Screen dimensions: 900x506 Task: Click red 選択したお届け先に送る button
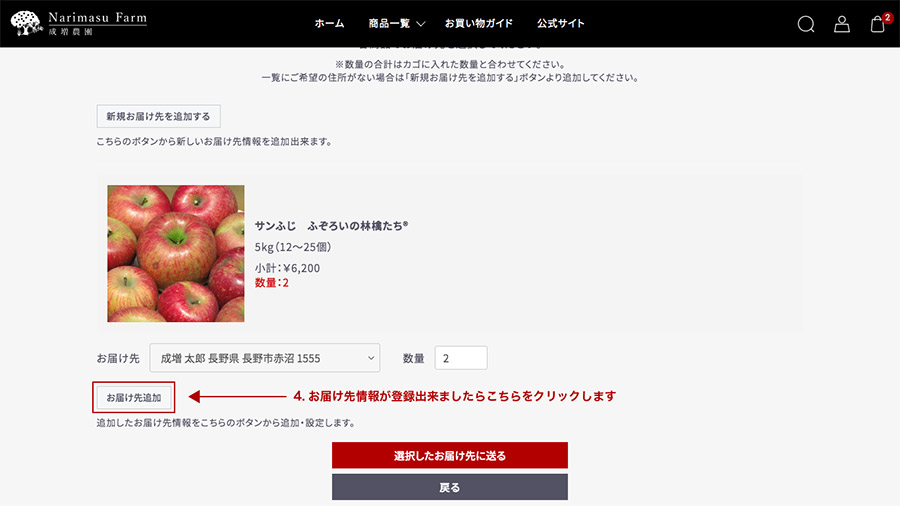(x=450, y=456)
